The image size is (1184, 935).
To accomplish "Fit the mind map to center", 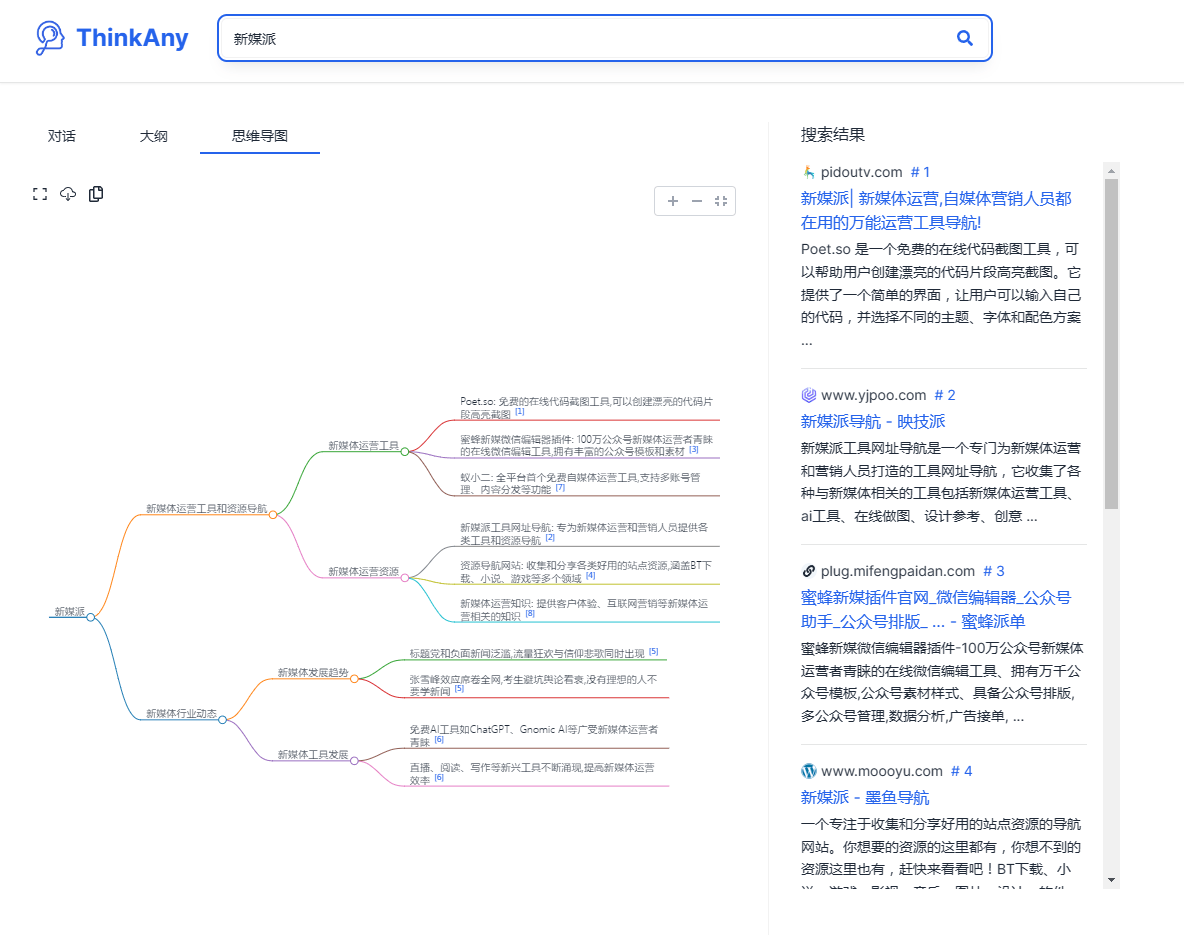I will (721, 200).
